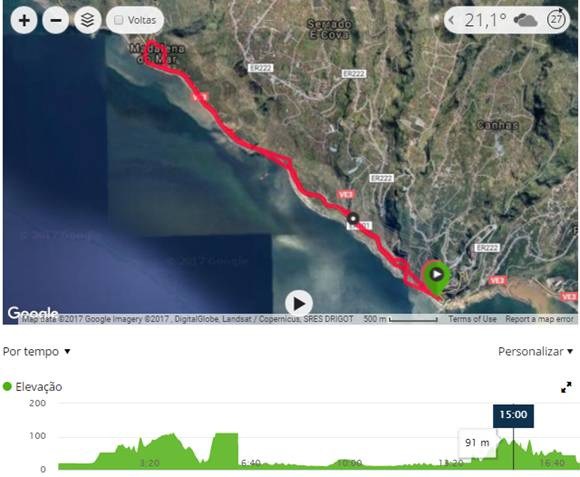The image size is (580, 477).
Task: Enable the Voltas checkbox
Action: [119, 20]
